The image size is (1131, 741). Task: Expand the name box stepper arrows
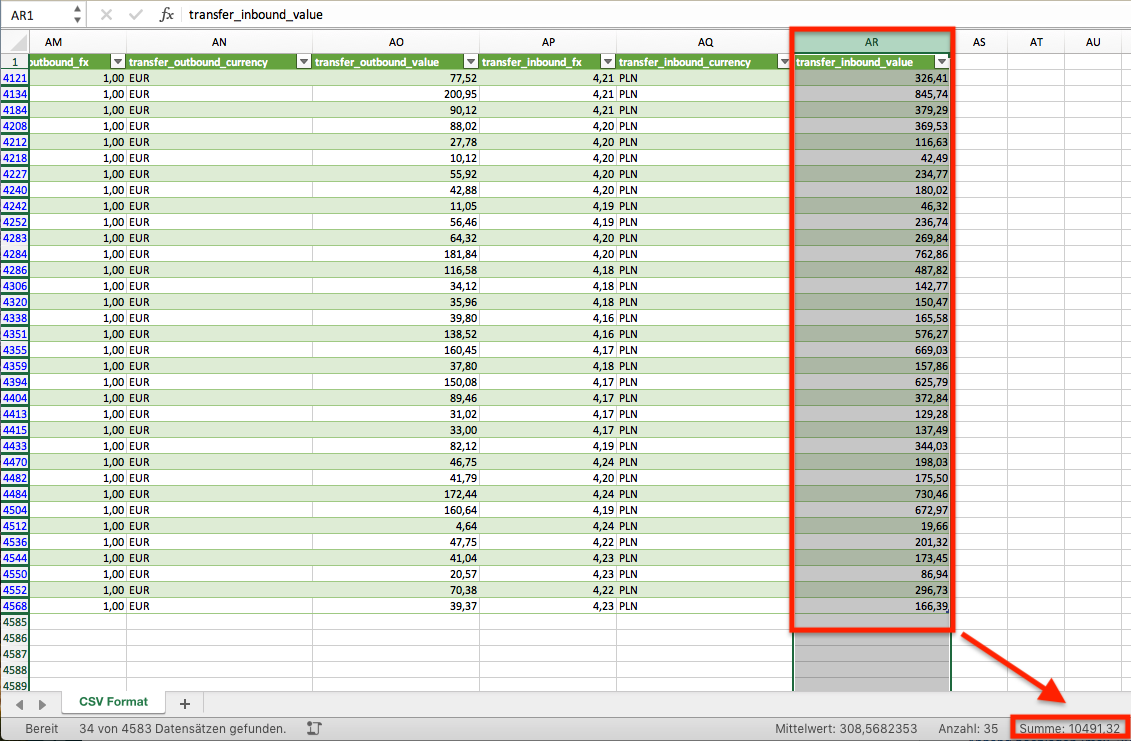(77, 14)
